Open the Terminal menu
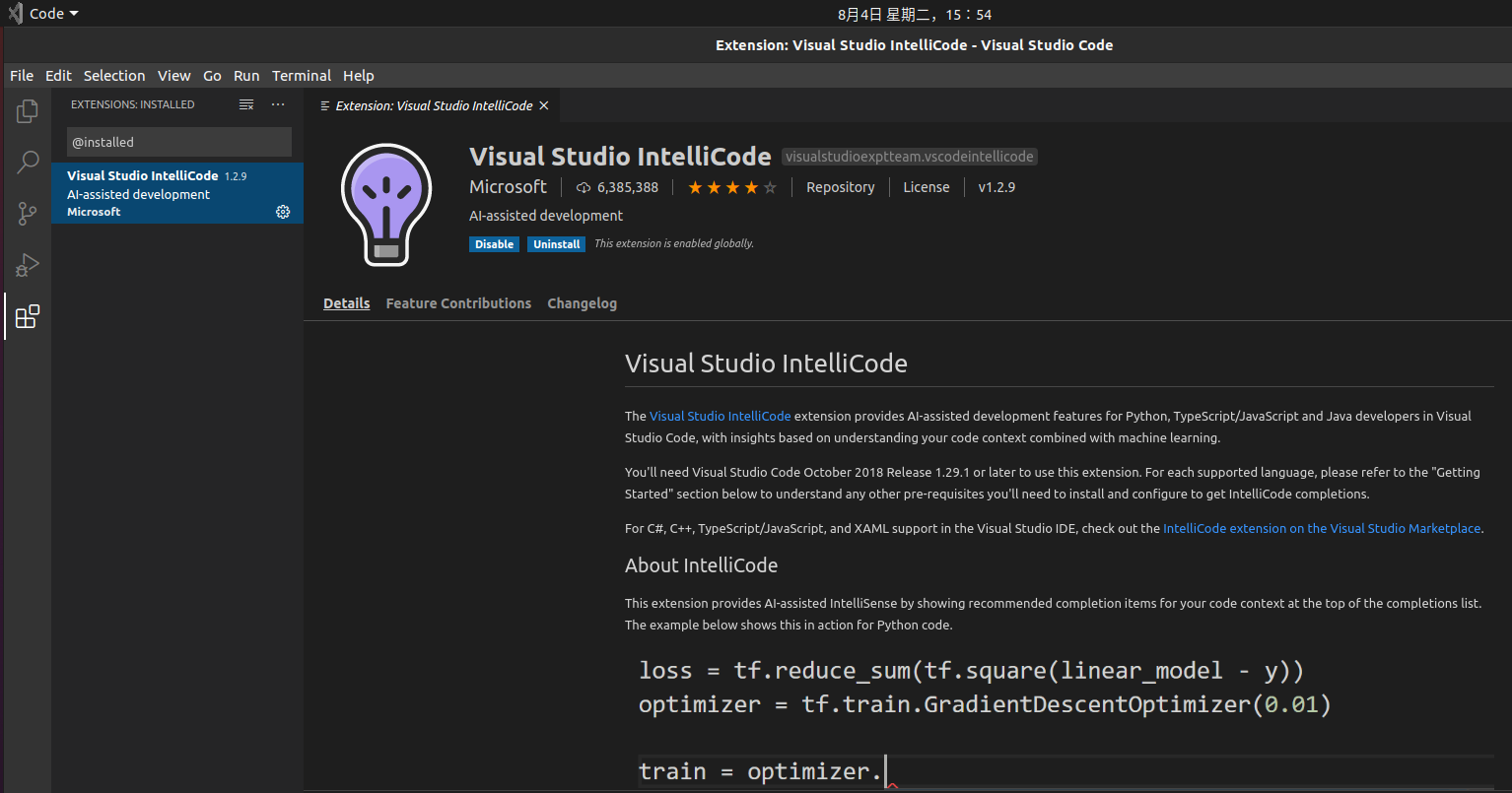 [302, 76]
